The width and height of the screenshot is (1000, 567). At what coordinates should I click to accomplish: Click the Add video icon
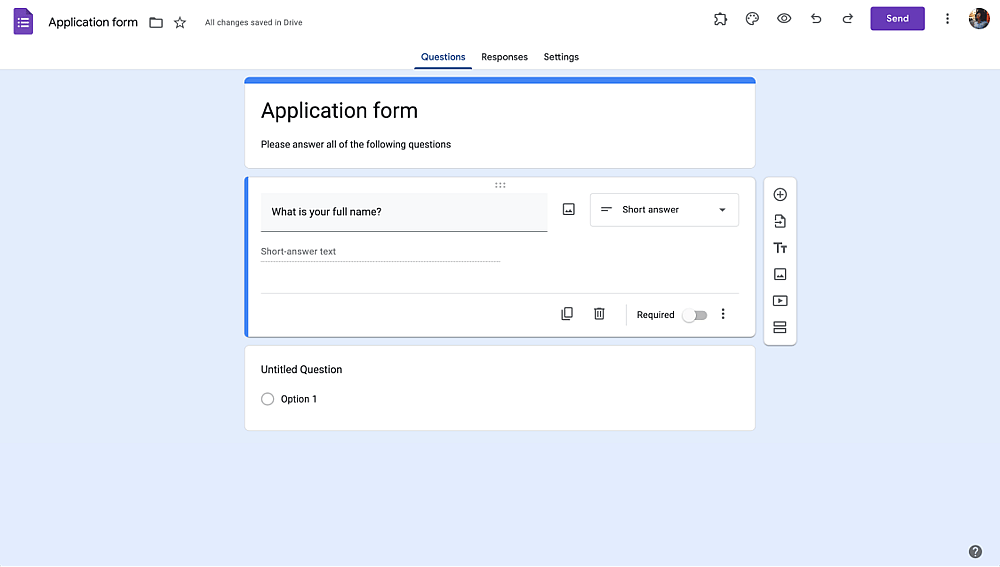[x=780, y=301]
